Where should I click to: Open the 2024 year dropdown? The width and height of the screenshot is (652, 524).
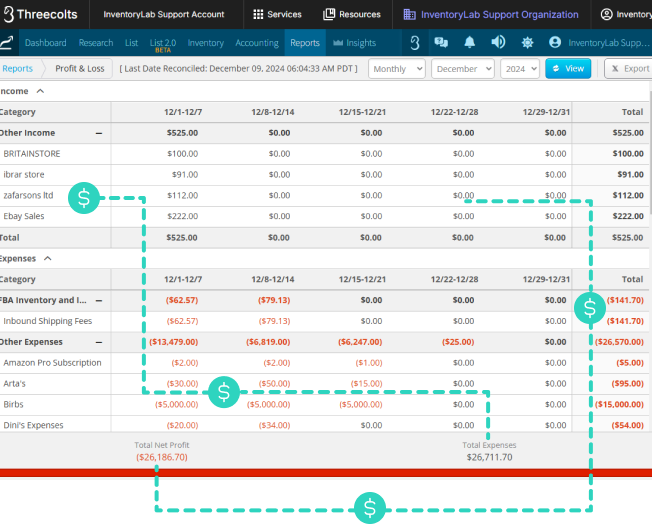point(520,69)
